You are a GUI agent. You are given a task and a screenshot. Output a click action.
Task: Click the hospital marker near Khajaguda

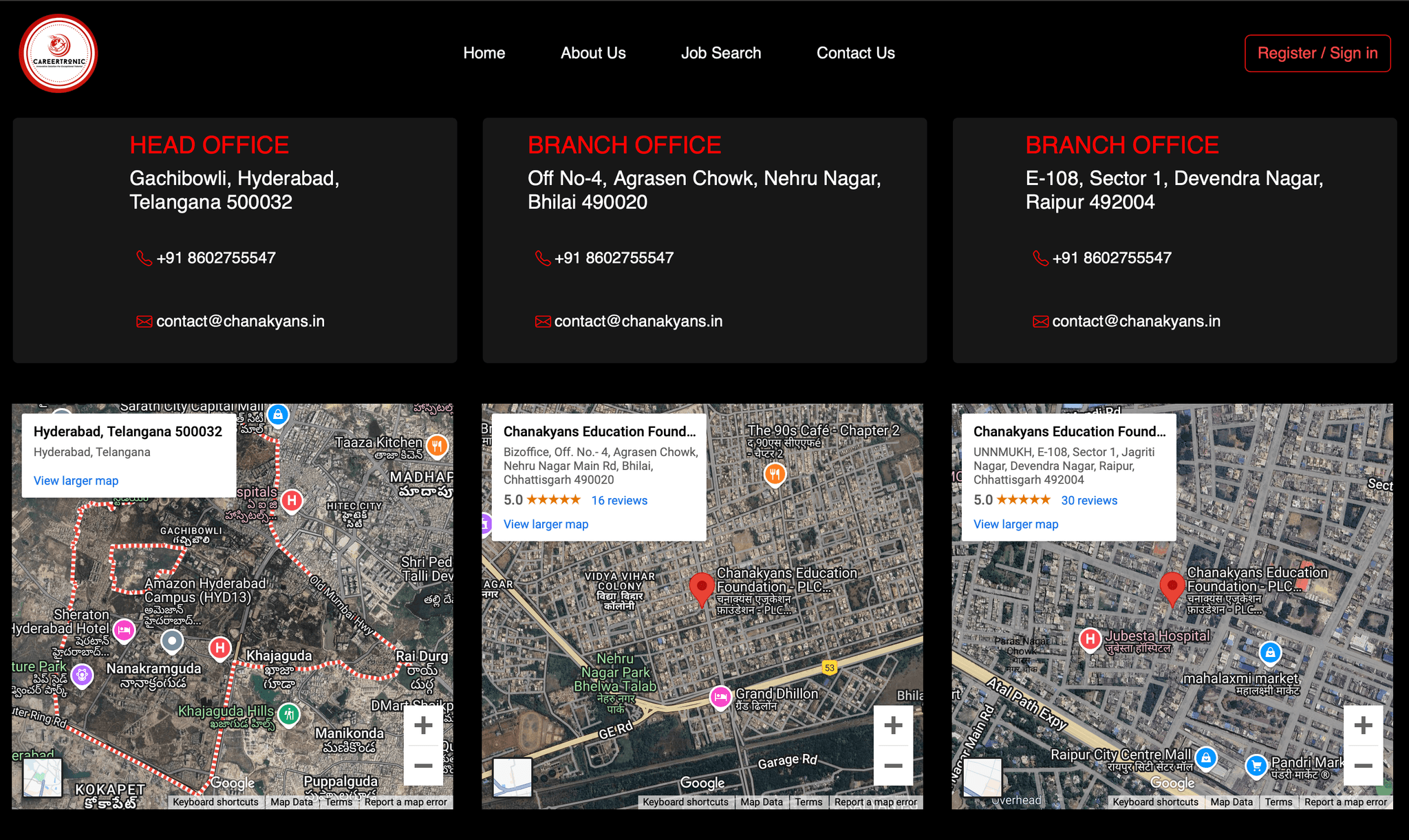coord(220,648)
